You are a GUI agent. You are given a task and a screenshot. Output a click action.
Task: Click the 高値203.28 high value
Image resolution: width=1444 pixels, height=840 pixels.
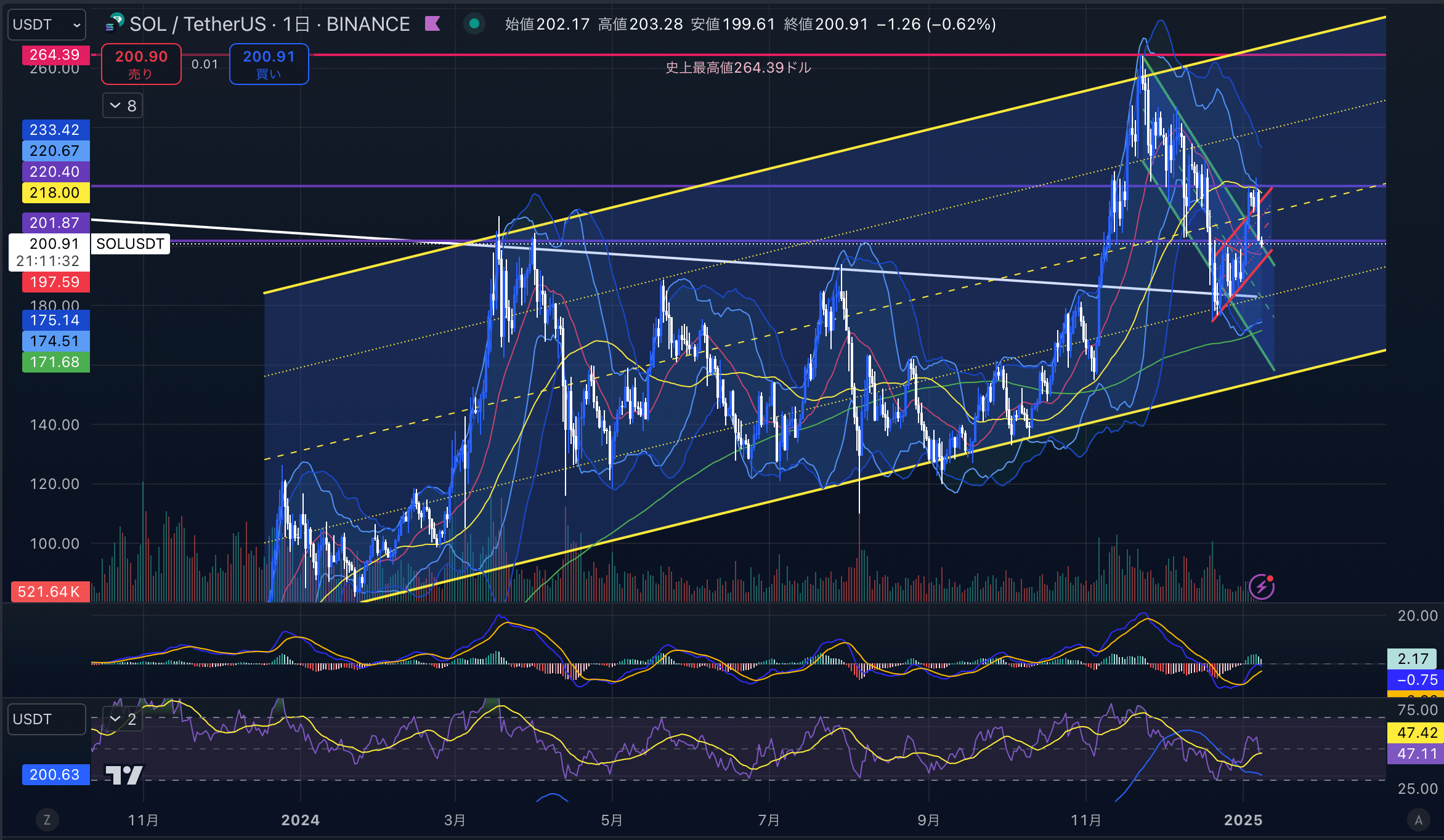[x=640, y=24]
